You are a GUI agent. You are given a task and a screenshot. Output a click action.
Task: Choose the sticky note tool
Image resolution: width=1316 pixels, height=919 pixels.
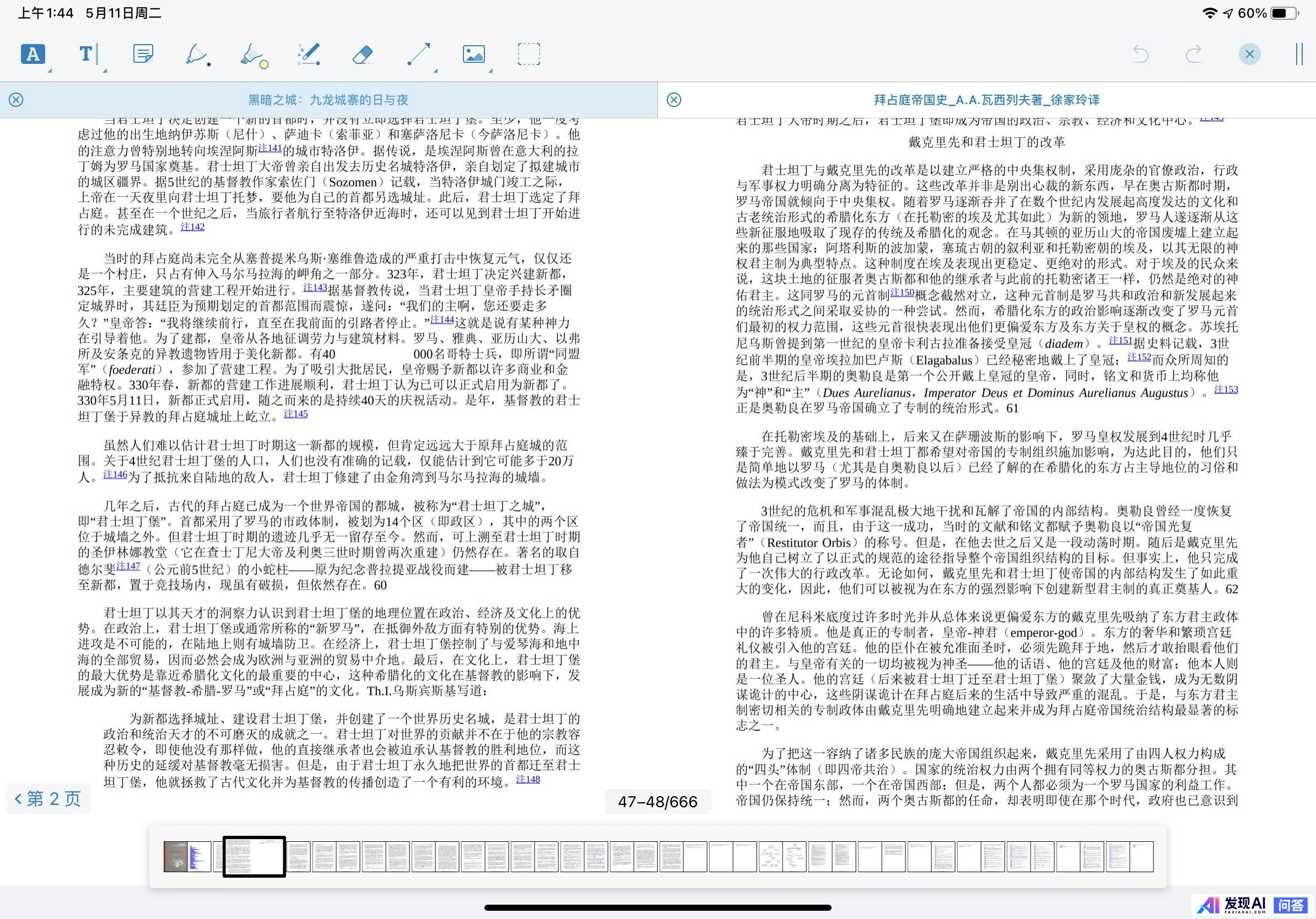[143, 55]
